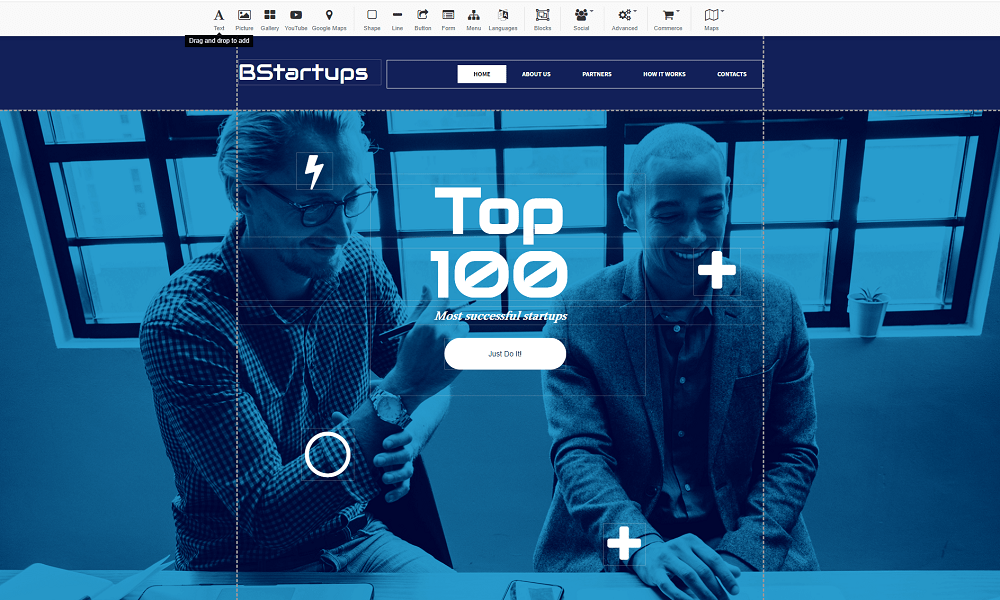
Task: Open the Social dropdown
Action: pos(582,19)
